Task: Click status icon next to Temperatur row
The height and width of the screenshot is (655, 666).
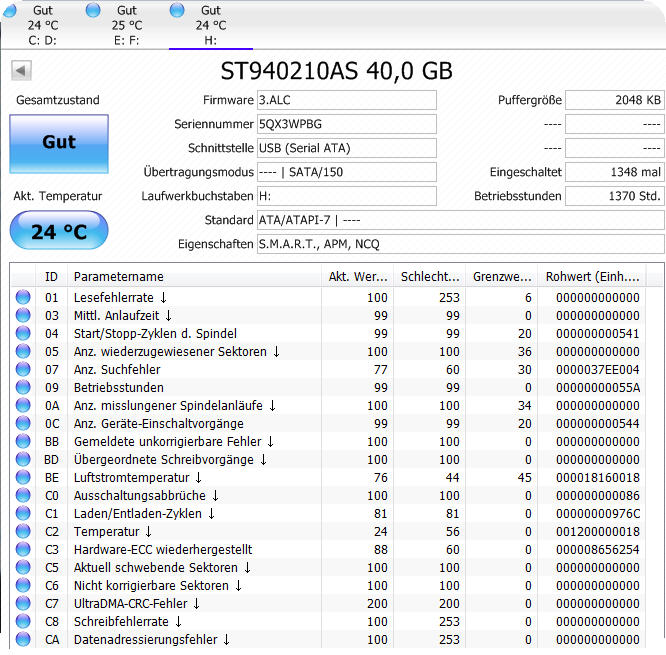Action: 23,532
